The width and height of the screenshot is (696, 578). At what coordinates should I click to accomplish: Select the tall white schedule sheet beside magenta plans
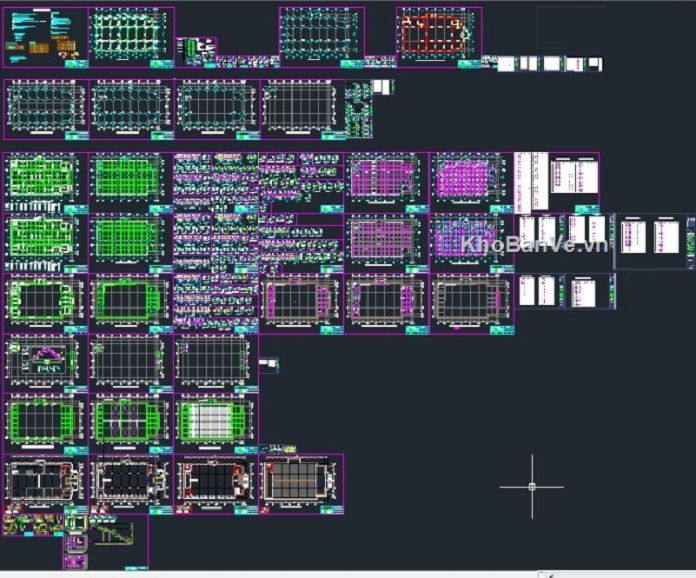(x=531, y=180)
